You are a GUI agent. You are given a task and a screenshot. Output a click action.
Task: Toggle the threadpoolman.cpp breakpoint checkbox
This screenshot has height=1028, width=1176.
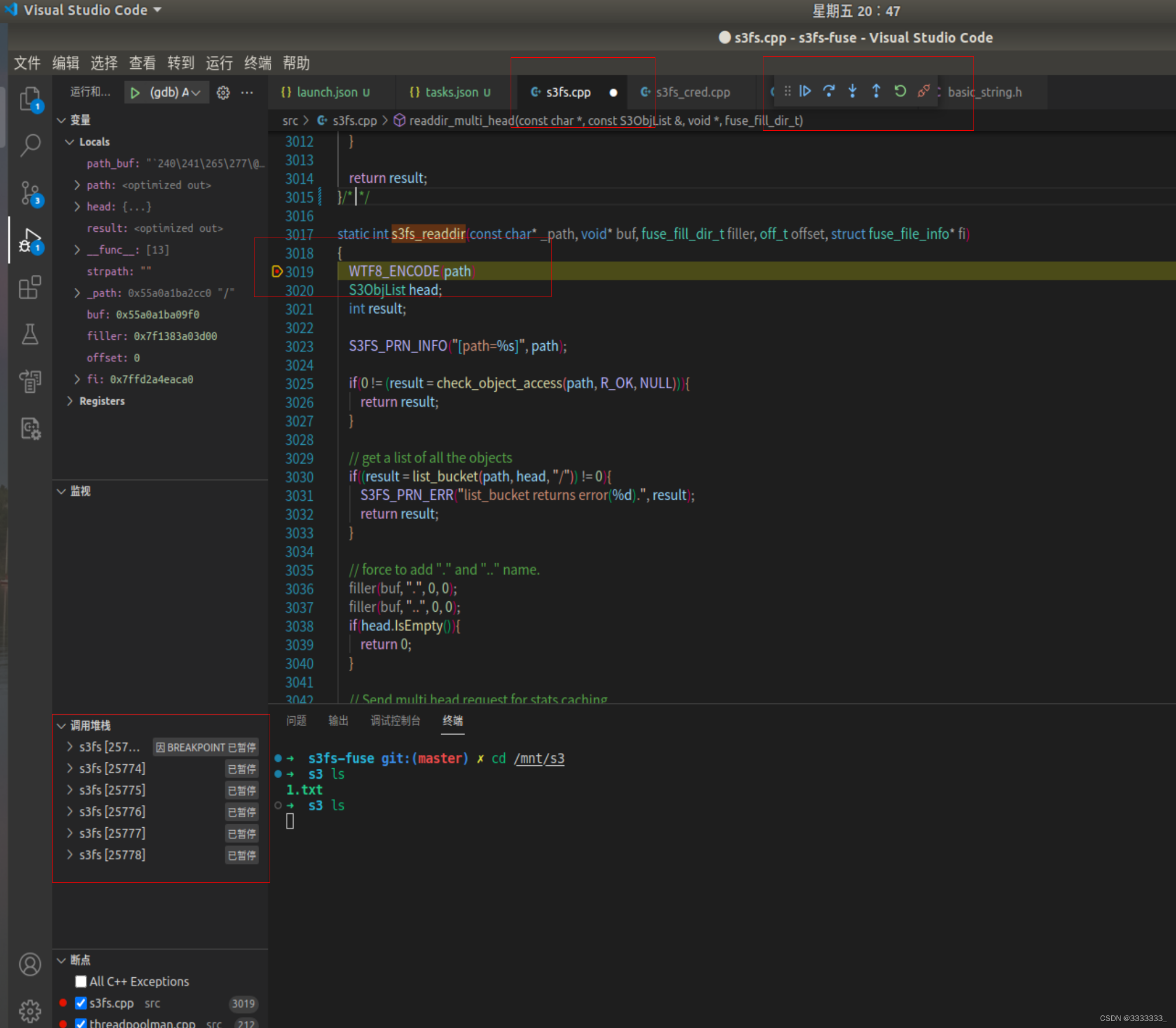tap(81, 1023)
